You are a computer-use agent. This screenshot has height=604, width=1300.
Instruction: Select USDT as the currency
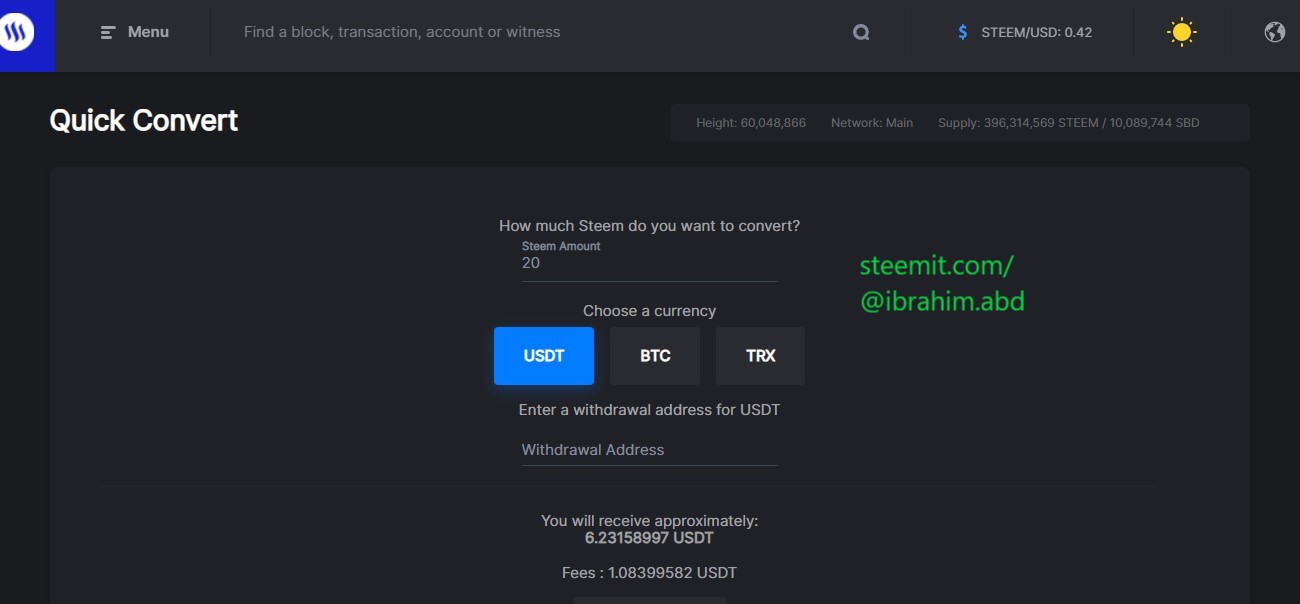[544, 356]
